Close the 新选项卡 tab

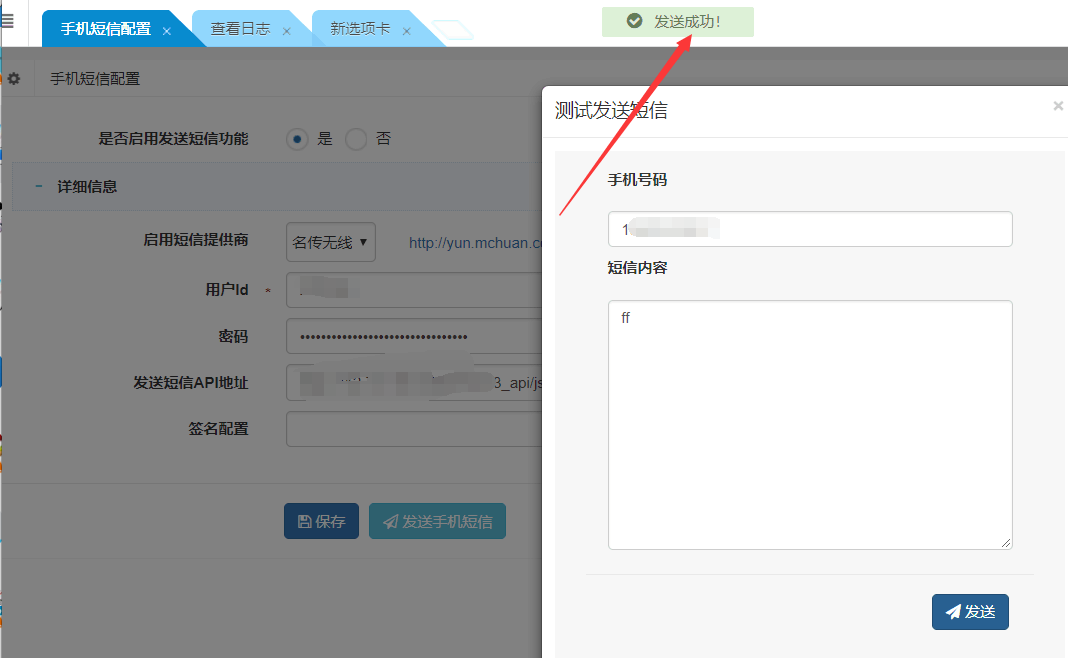click(407, 31)
